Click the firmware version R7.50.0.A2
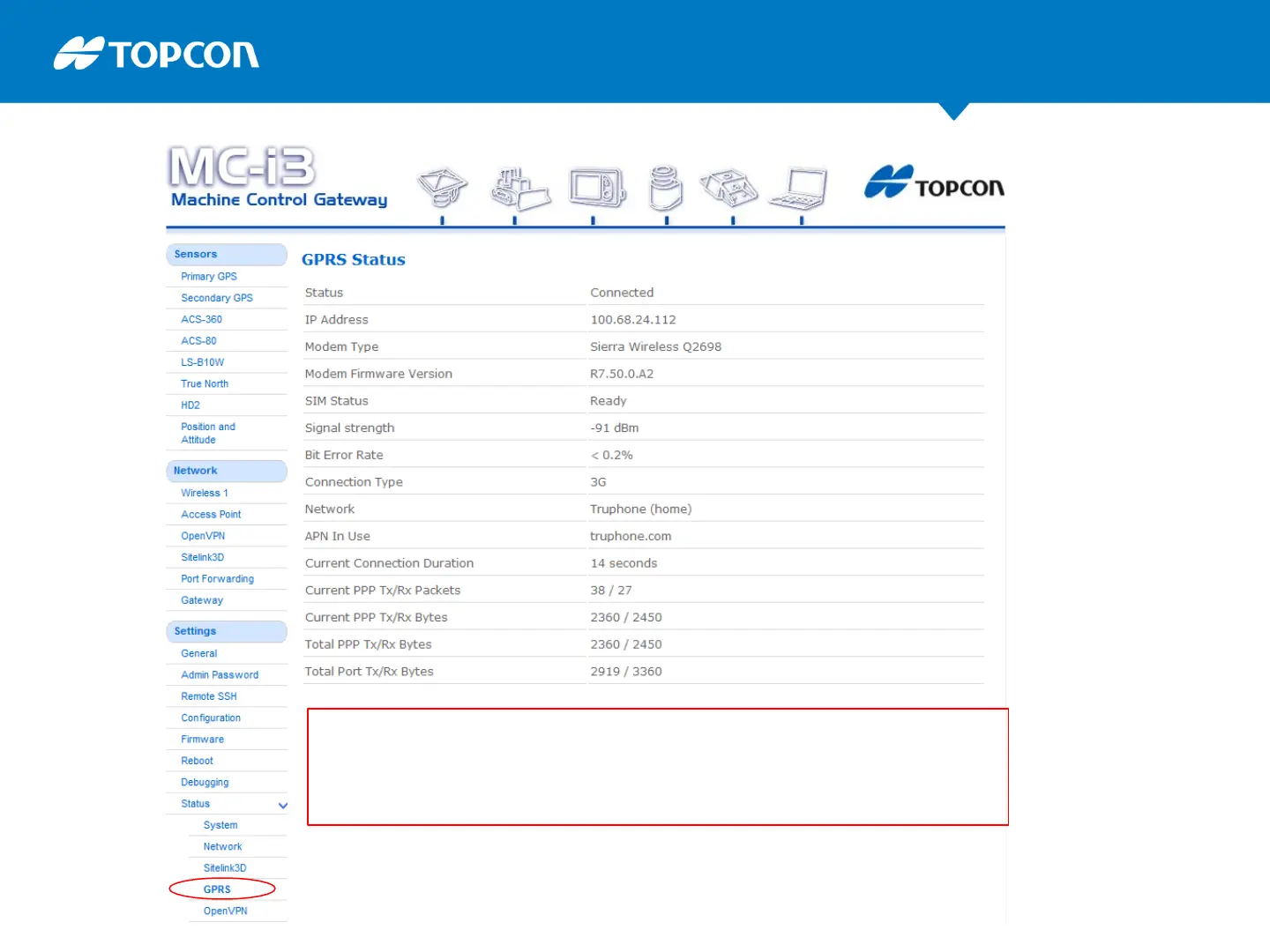This screenshot has width=1270, height=952. pyautogui.click(x=622, y=374)
